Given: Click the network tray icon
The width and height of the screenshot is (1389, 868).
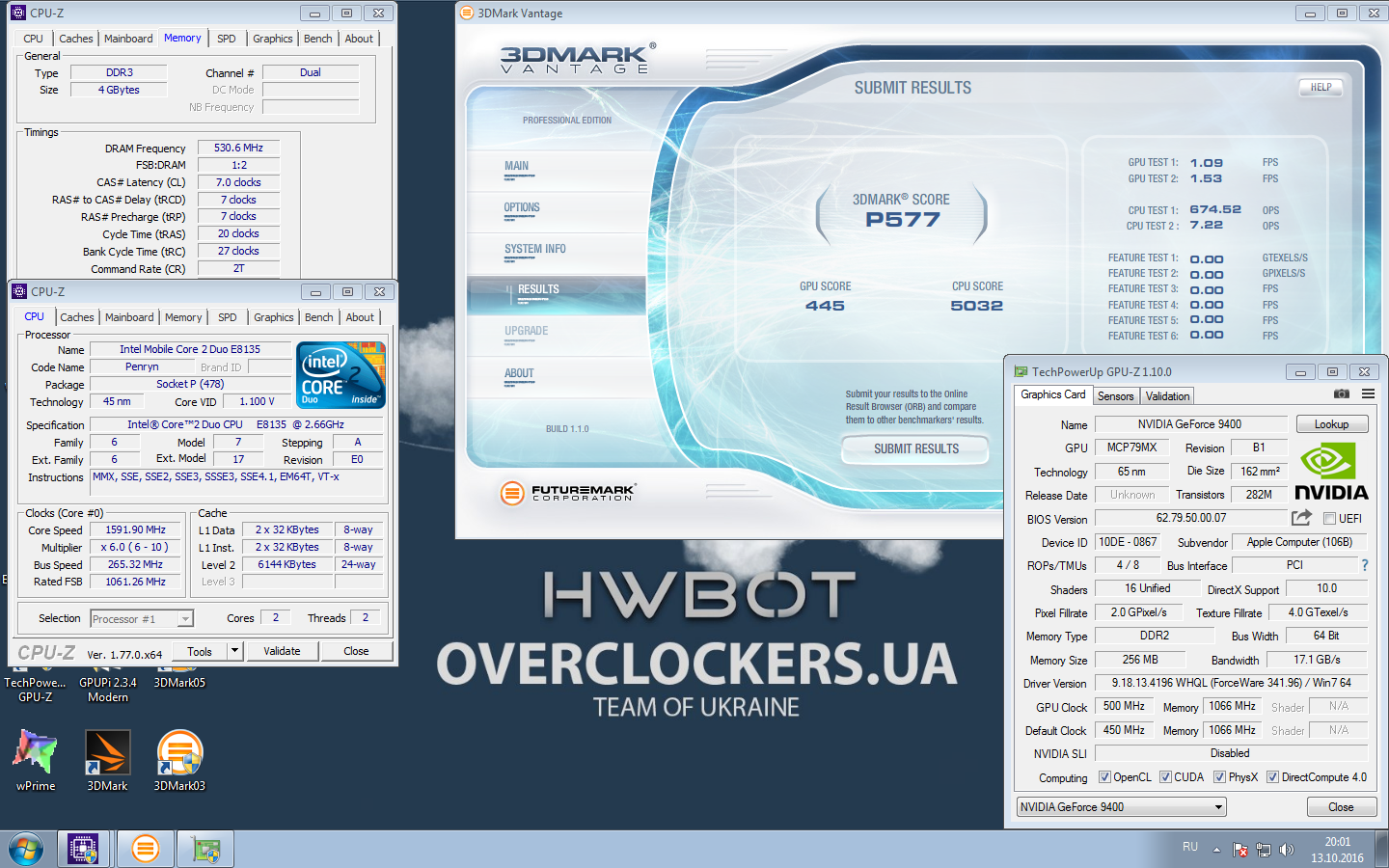Looking at the screenshot, I should click(1263, 850).
